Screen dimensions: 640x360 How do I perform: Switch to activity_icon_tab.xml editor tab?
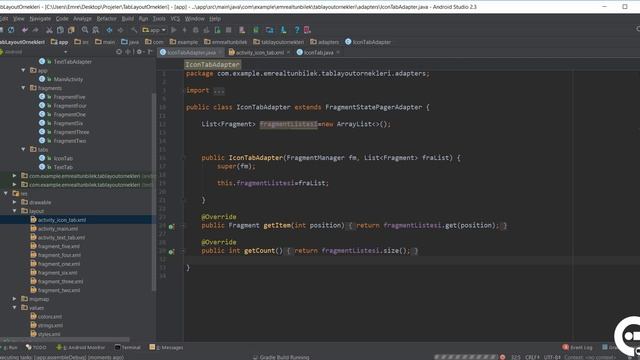coord(260,52)
